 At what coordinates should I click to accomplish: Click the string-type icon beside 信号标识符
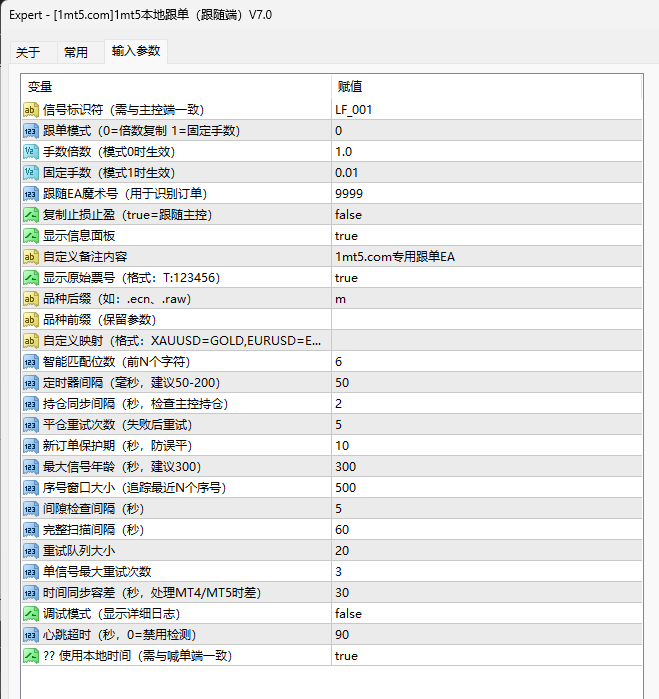pyautogui.click(x=30, y=110)
